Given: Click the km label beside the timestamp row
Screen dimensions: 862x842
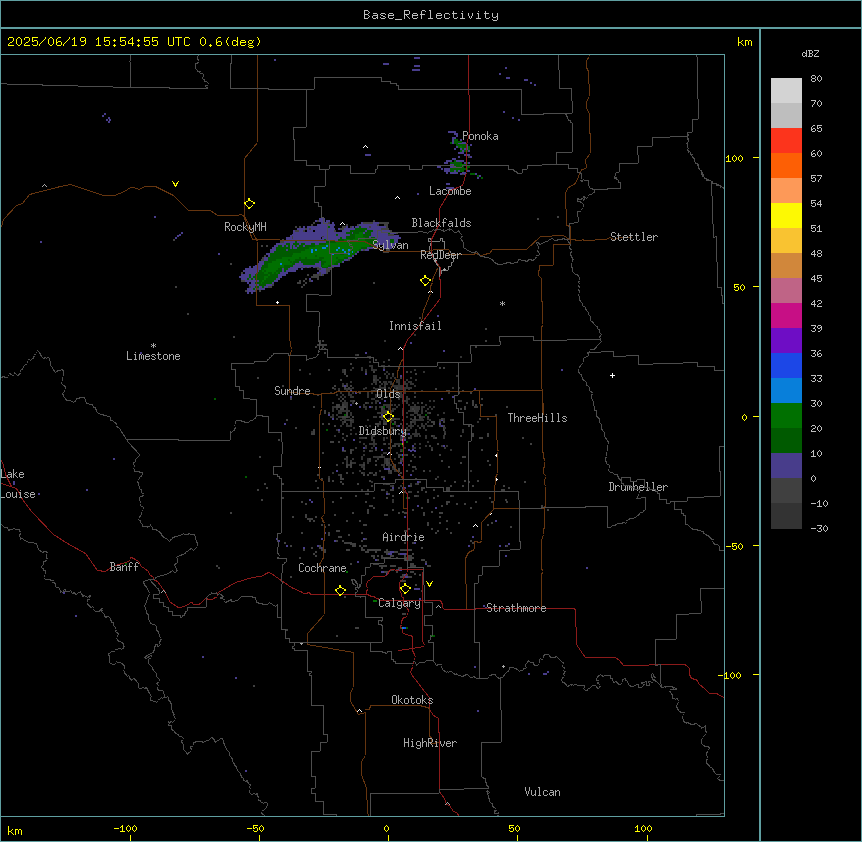Looking at the screenshot, I should tap(744, 42).
